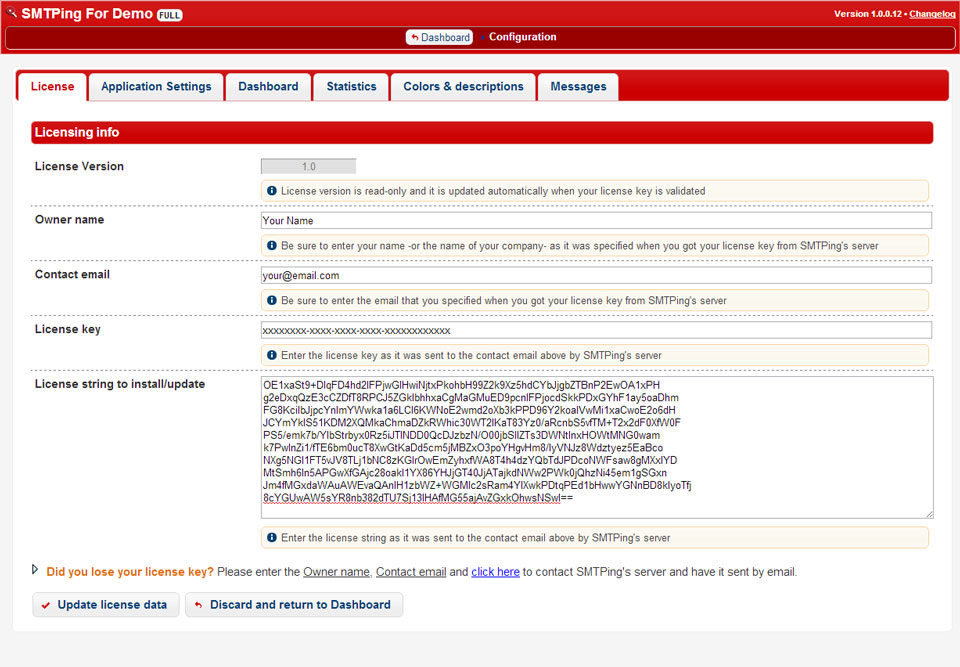Click info icon beside Contact email hint
960x667 pixels.
click(271, 300)
